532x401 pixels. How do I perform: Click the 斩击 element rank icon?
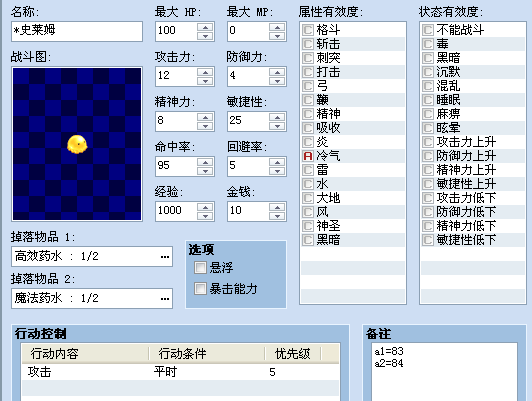click(x=308, y=44)
